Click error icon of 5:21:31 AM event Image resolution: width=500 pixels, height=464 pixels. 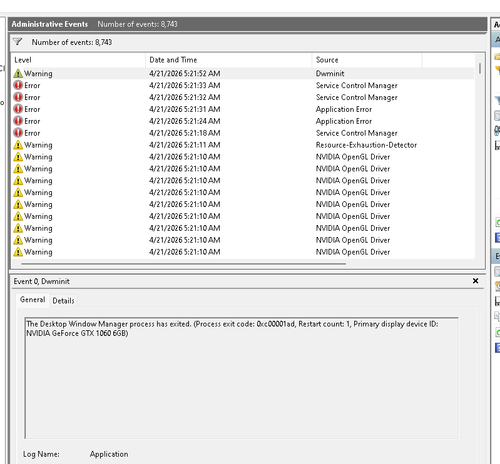click(x=18, y=109)
